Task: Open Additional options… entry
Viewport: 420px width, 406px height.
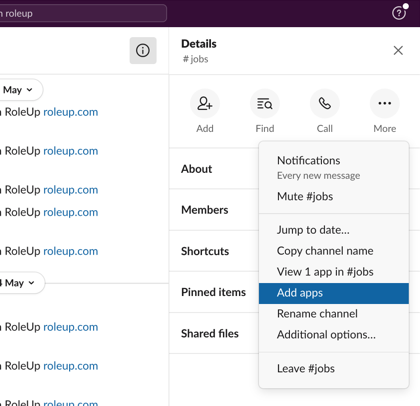Action: 334,335
